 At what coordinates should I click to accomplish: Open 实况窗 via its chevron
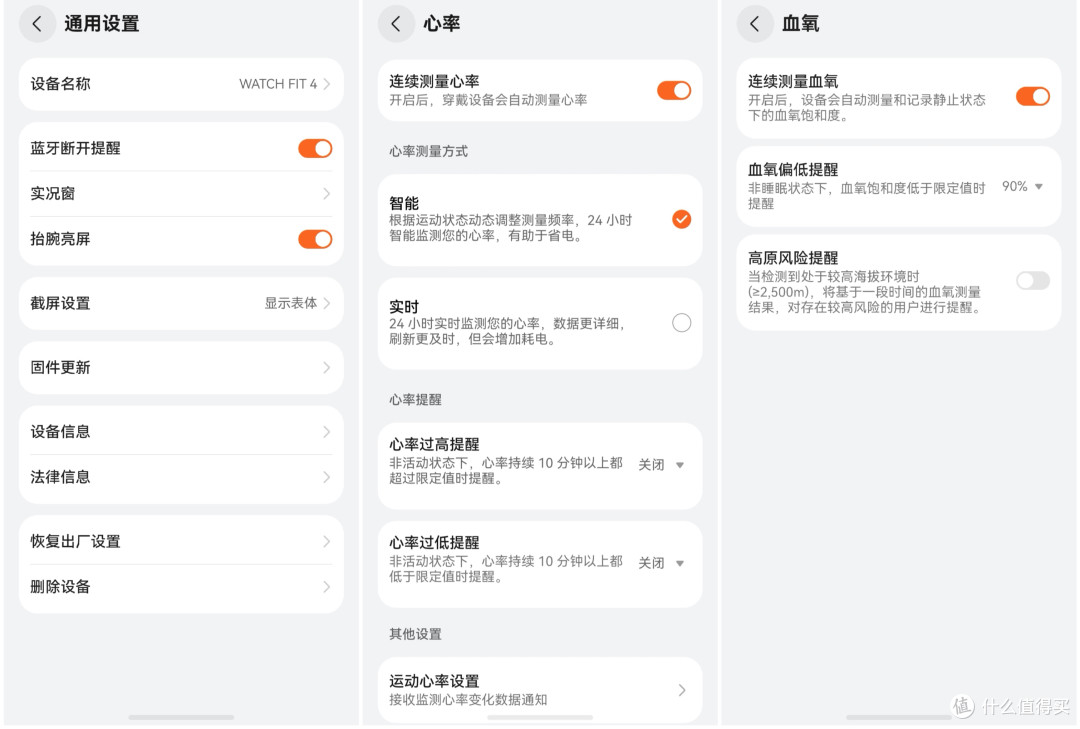click(x=326, y=194)
